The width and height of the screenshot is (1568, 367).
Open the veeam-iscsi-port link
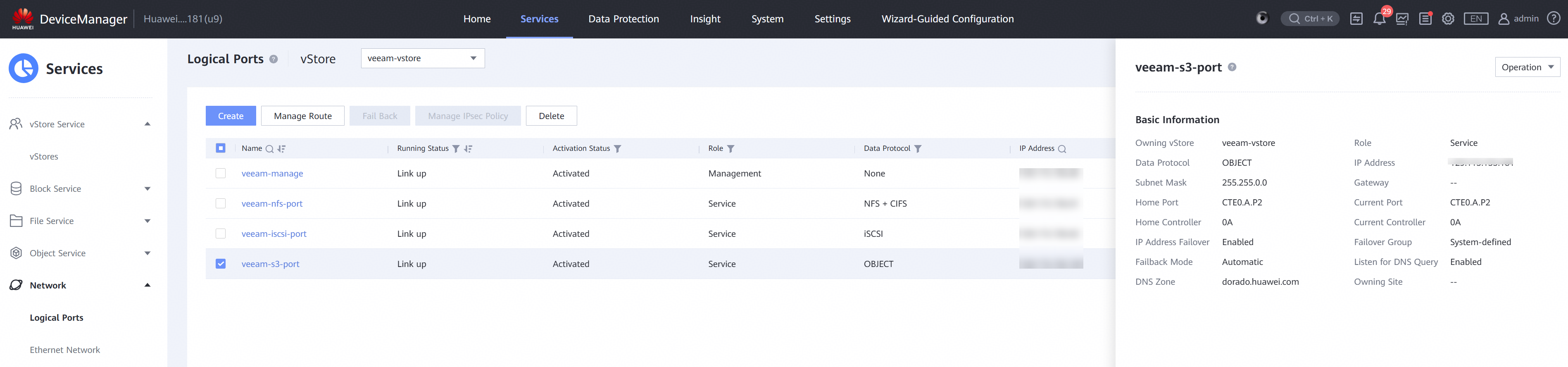[x=274, y=234]
